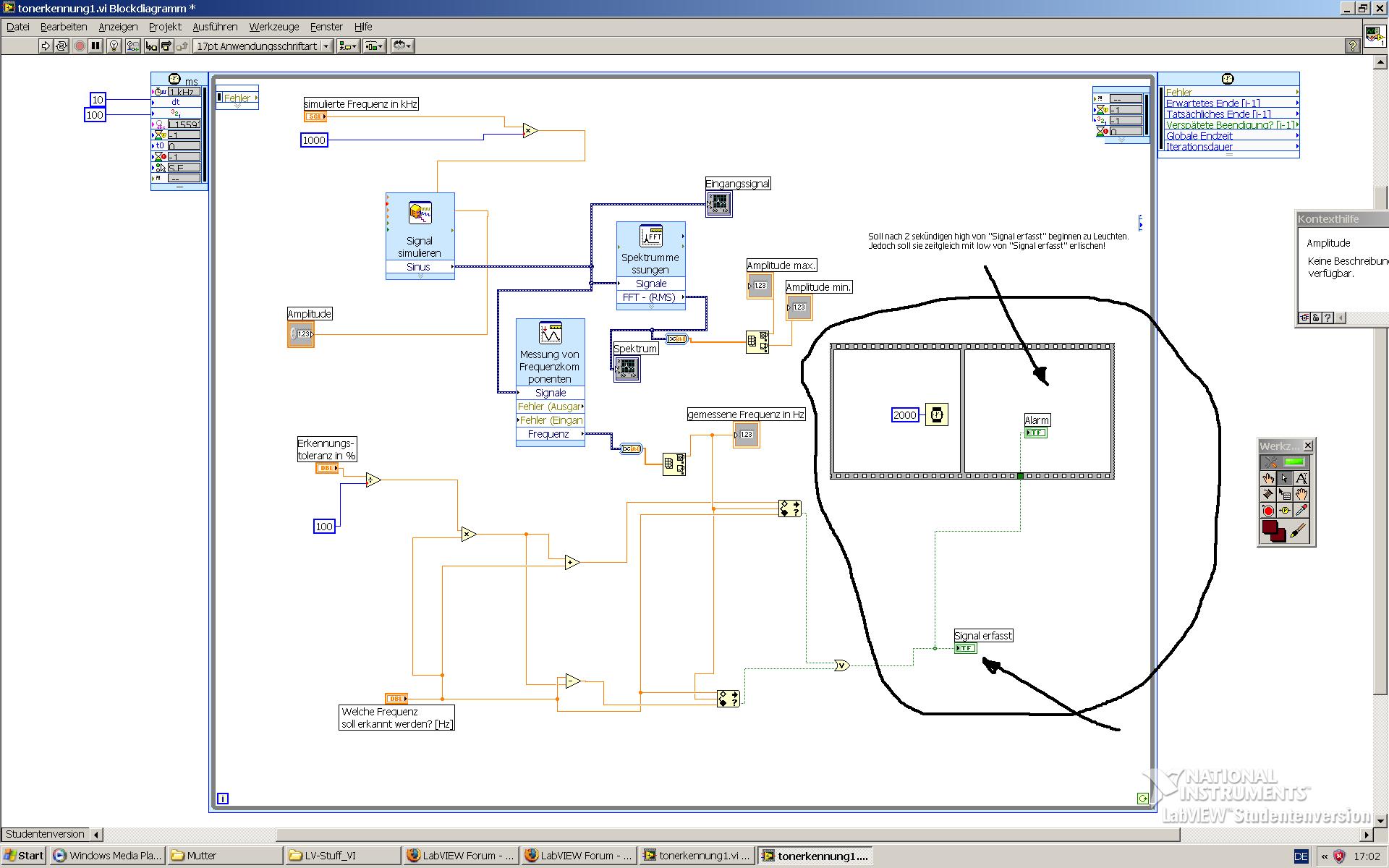This screenshot has width=1389, height=868.
Task: Select the wiring spool tool
Action: point(1268,494)
